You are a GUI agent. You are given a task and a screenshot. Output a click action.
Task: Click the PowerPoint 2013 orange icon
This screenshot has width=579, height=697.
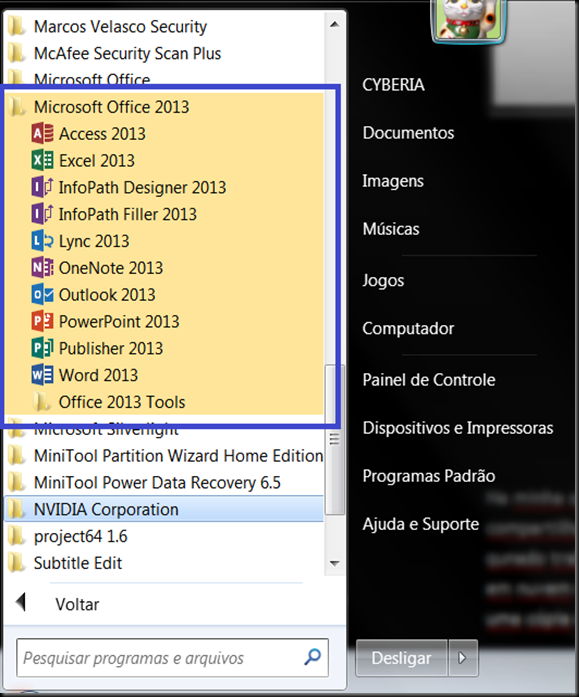pyautogui.click(x=43, y=321)
